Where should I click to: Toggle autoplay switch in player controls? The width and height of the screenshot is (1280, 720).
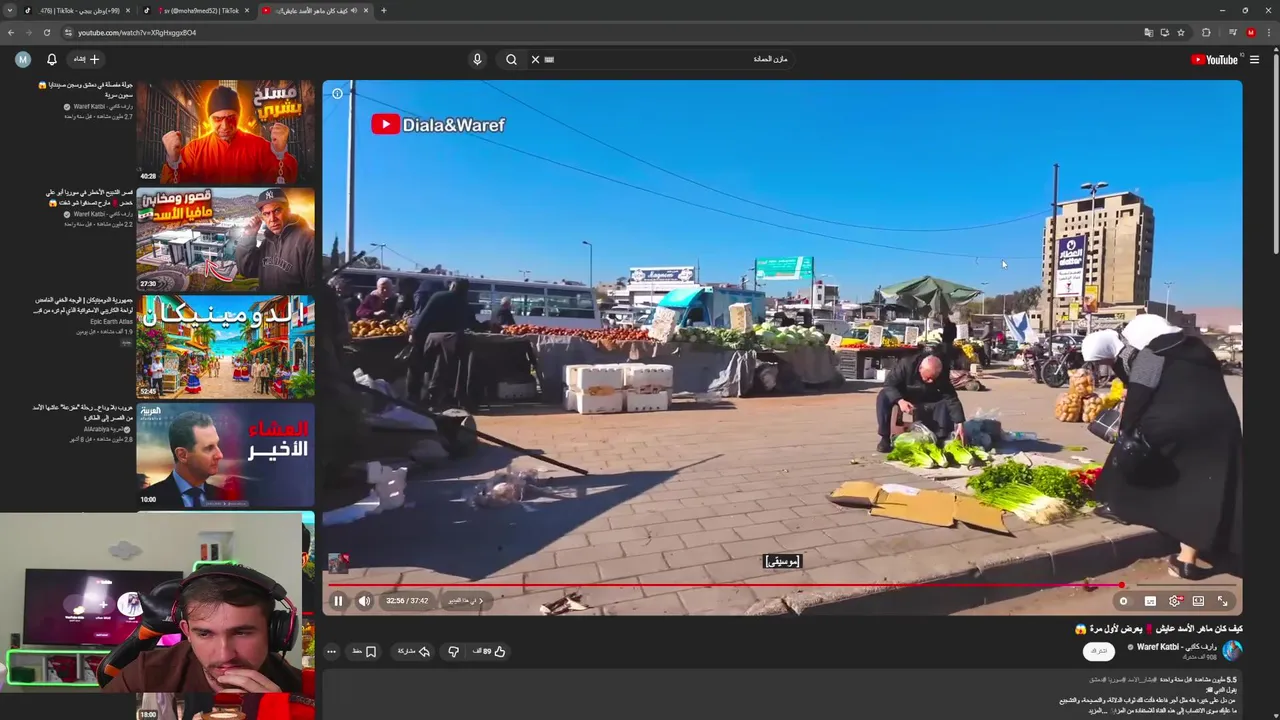(1123, 601)
